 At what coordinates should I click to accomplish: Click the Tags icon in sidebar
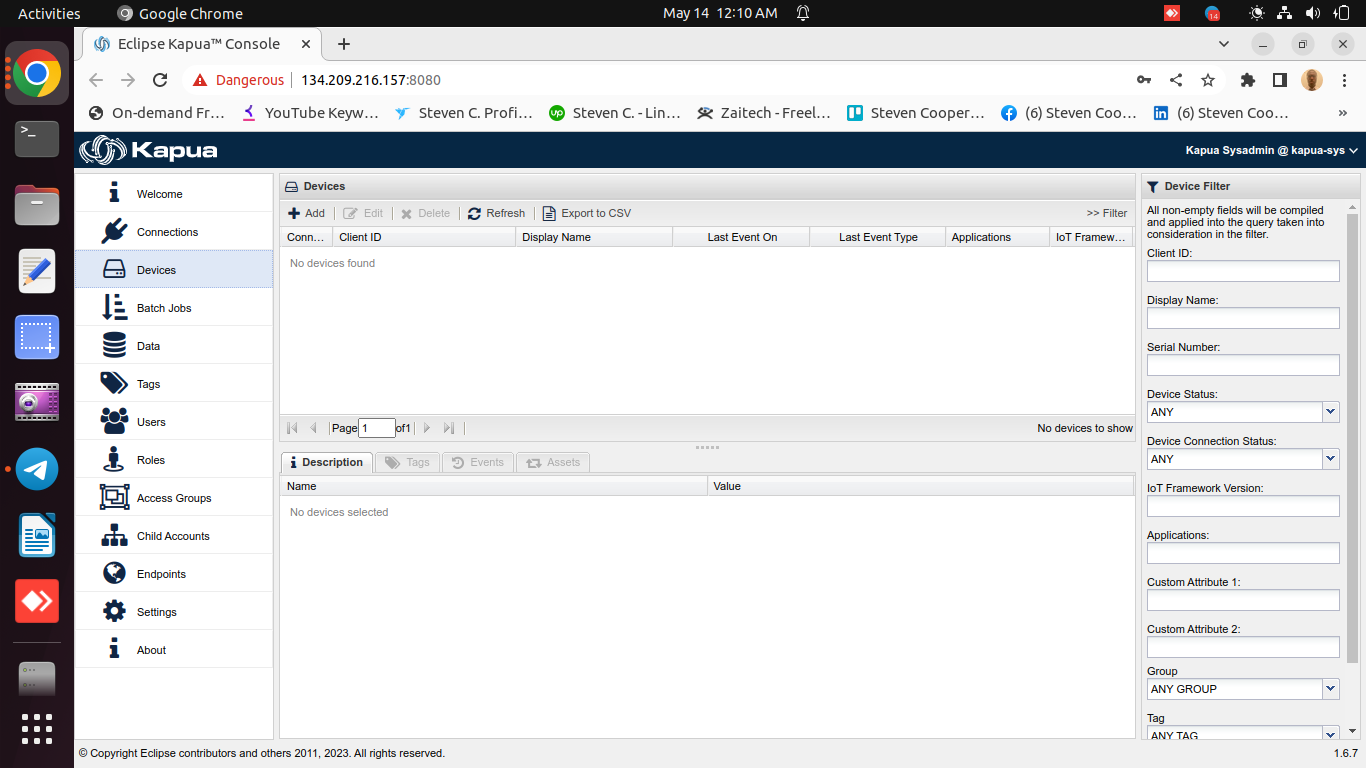[115, 383]
